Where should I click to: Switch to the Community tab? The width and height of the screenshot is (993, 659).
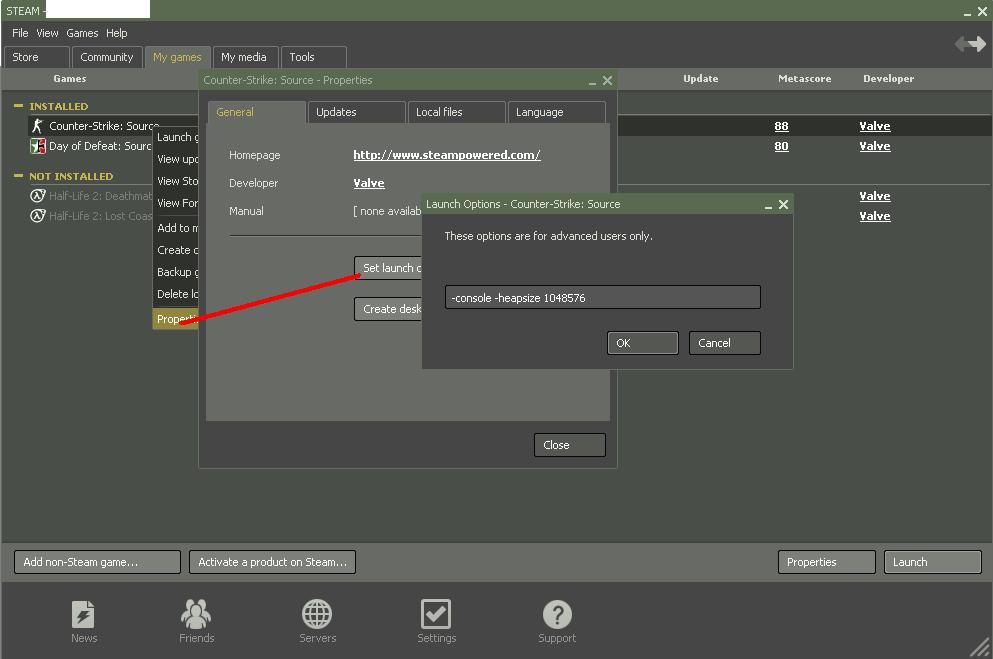point(106,57)
